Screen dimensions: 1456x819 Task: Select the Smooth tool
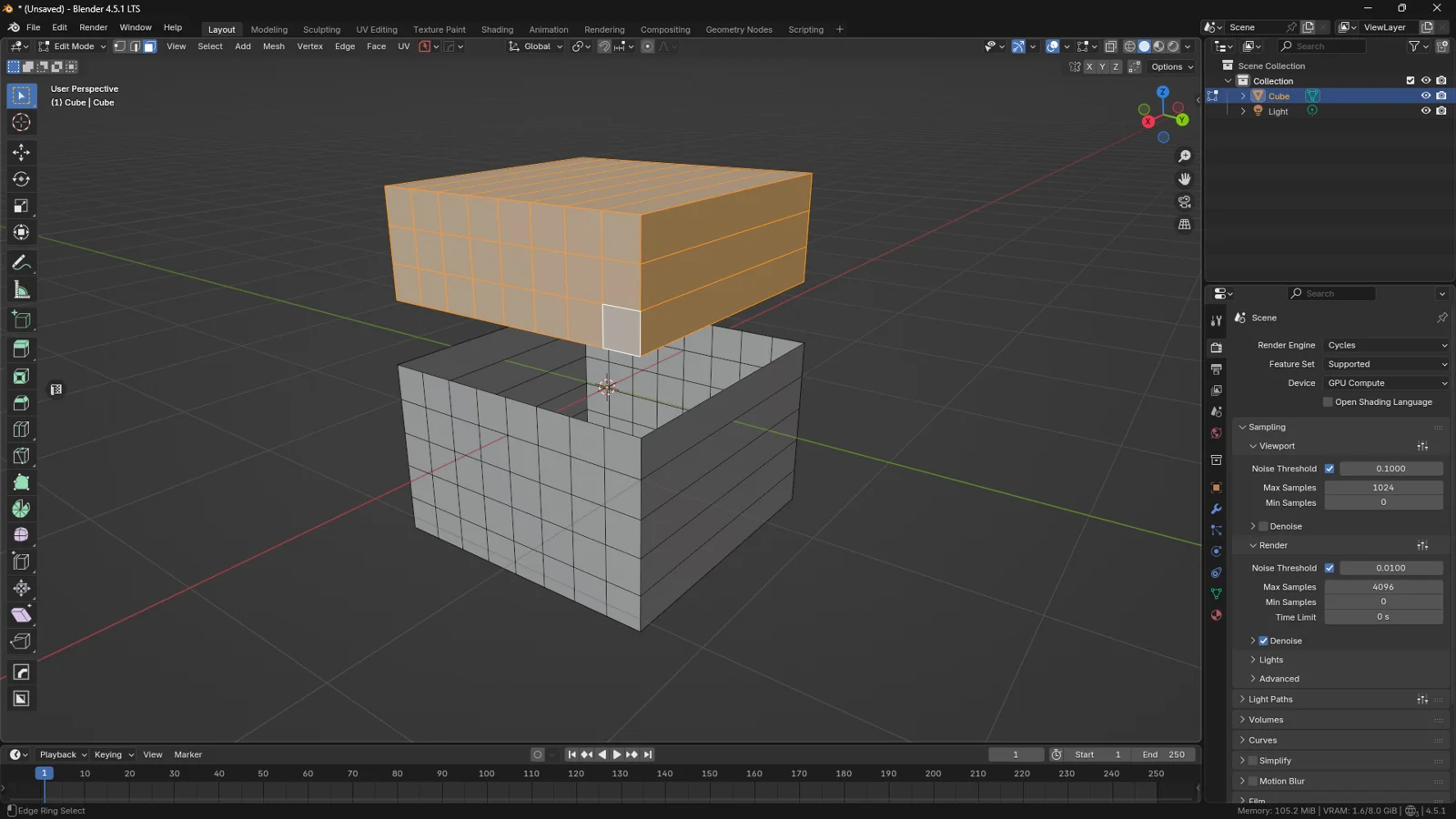click(x=21, y=535)
